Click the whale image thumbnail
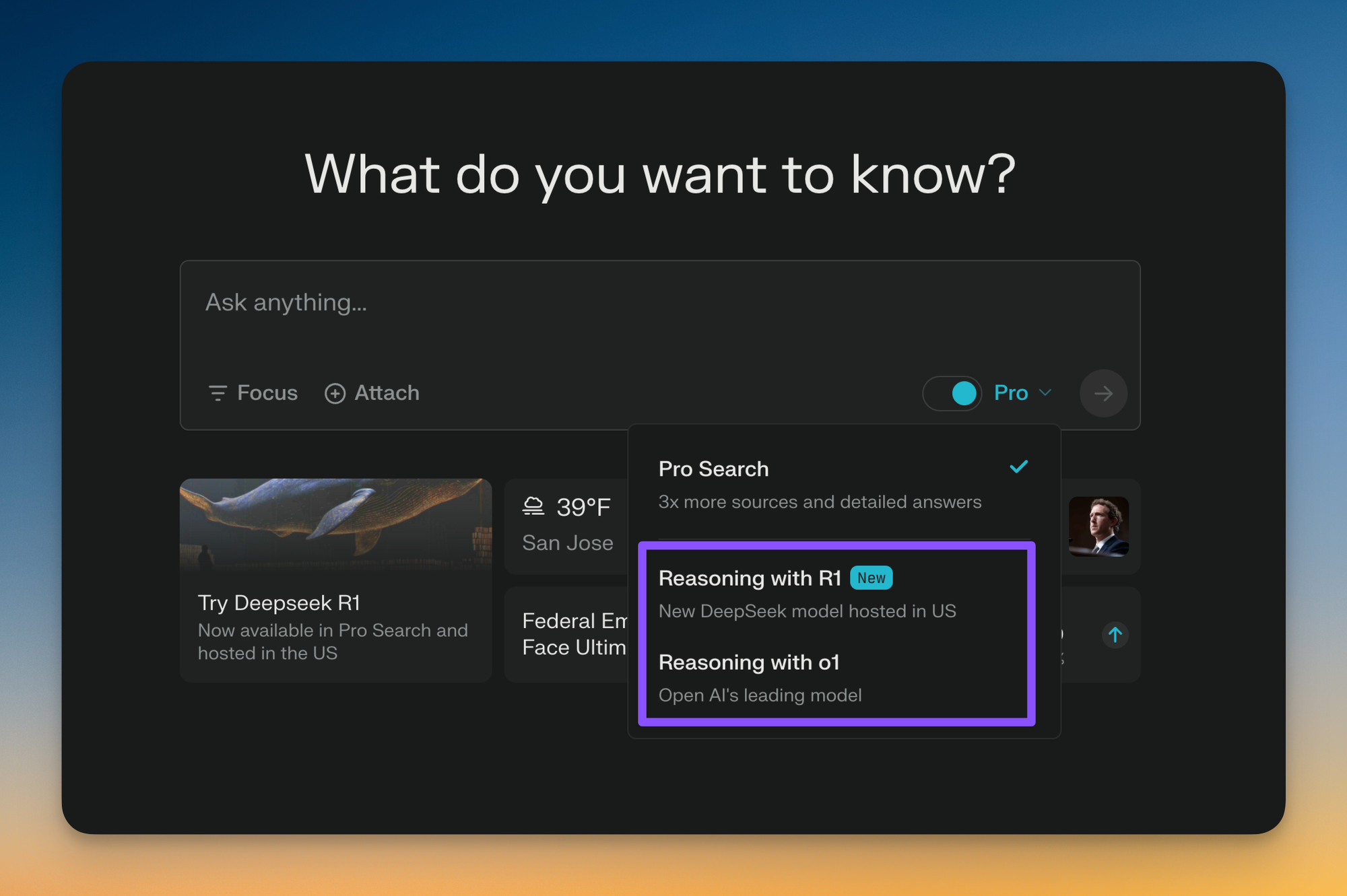1347x896 pixels. coord(335,524)
